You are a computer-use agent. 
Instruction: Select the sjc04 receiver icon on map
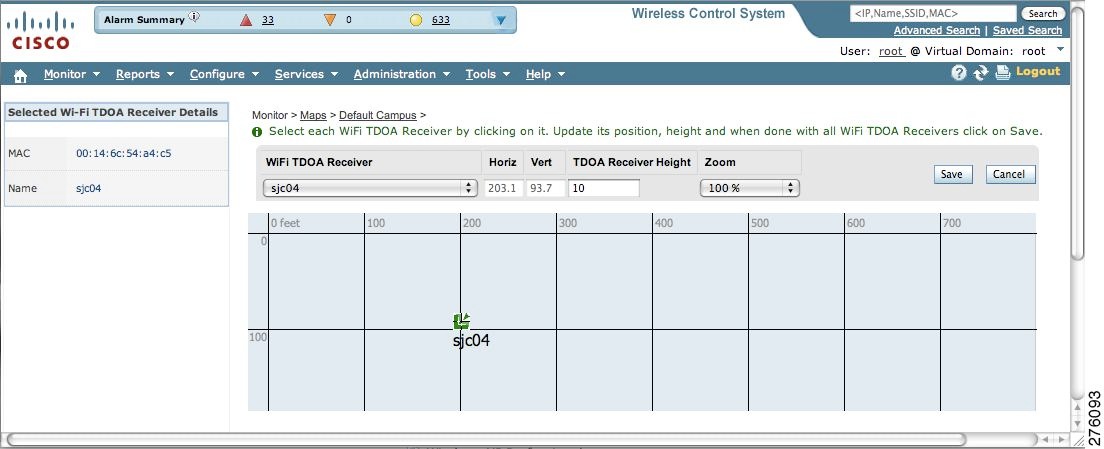tap(461, 322)
